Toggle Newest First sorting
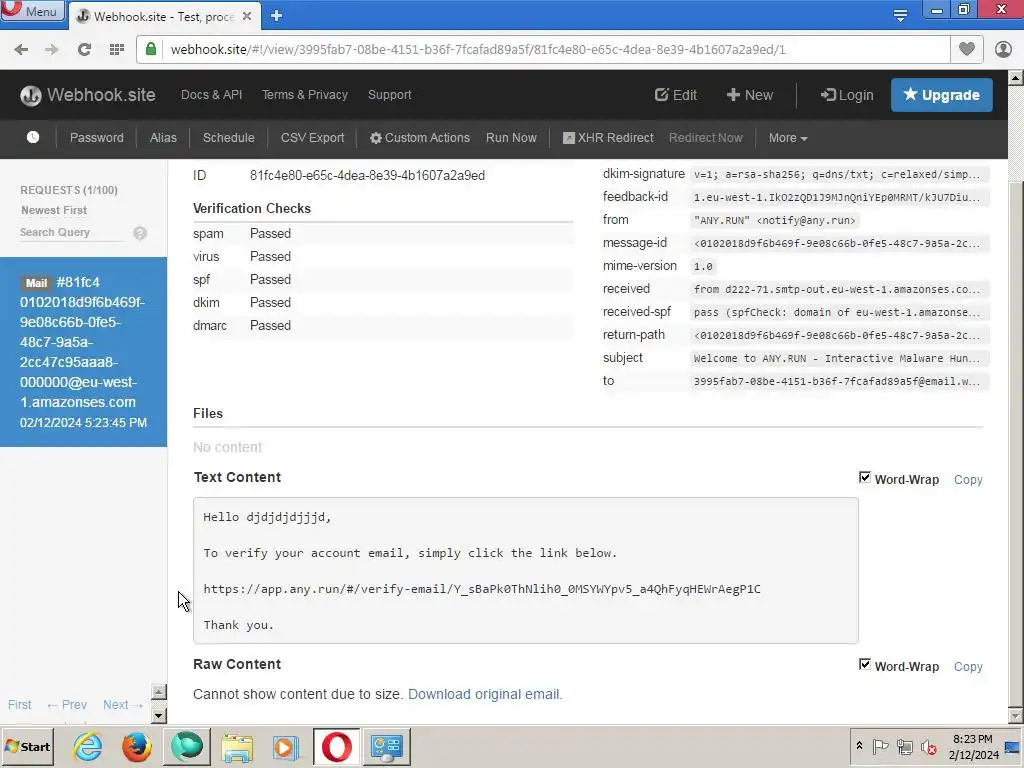1024x768 pixels. (x=54, y=210)
